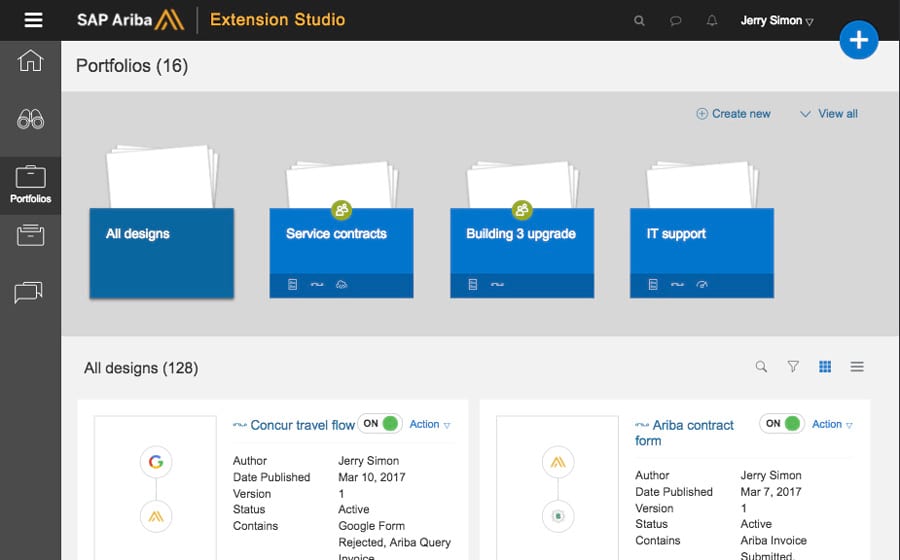The image size is (900, 560).
Task: Open the hamburger menu in top bar
Action: point(33,20)
